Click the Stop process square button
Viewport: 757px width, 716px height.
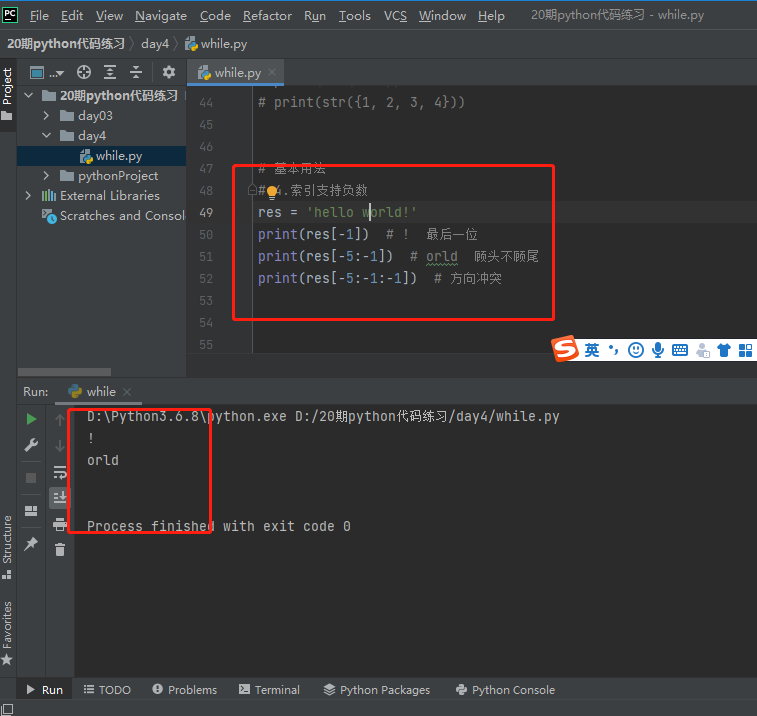[31, 478]
